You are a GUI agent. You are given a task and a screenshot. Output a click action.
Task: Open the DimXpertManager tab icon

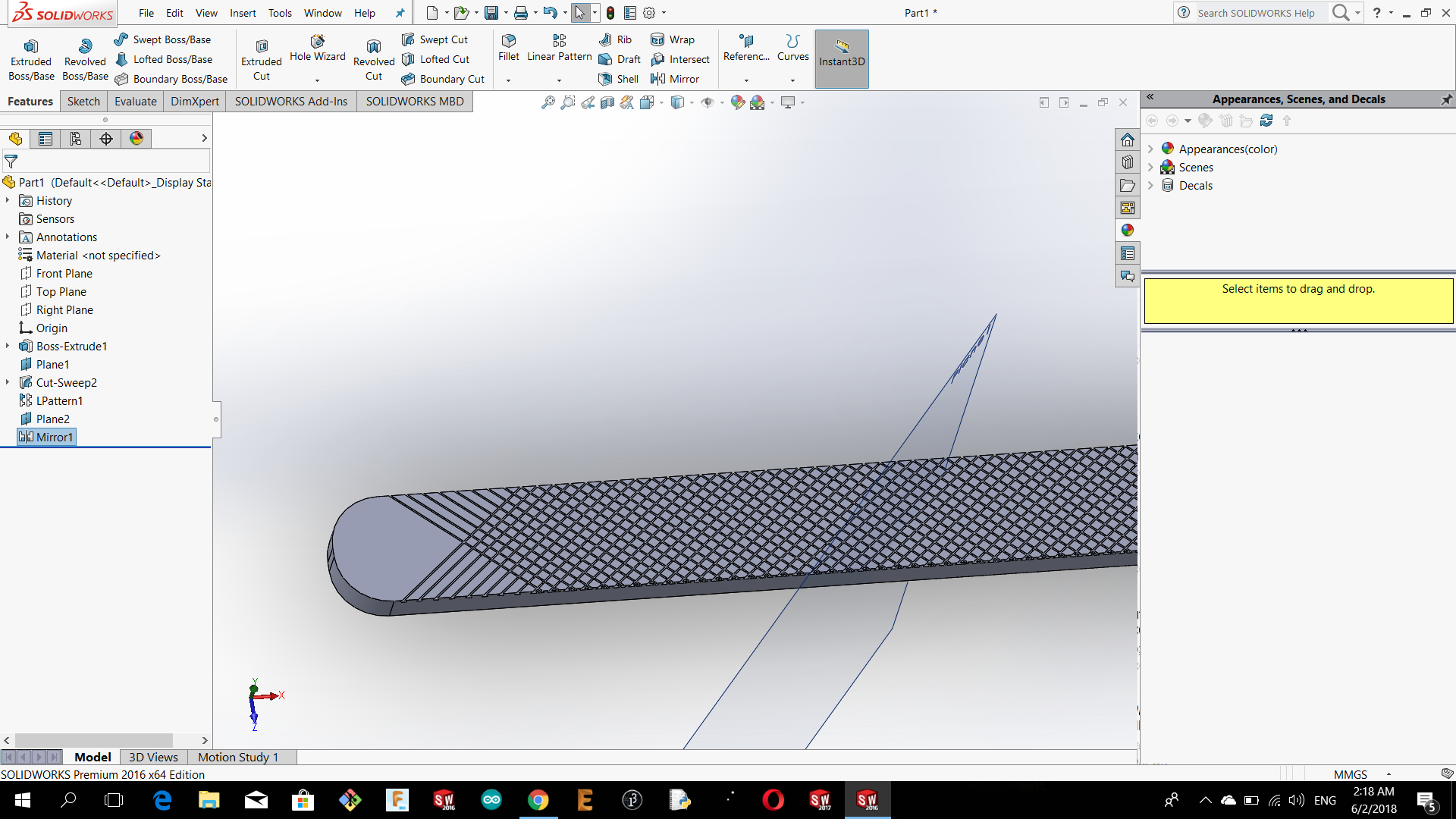point(106,139)
